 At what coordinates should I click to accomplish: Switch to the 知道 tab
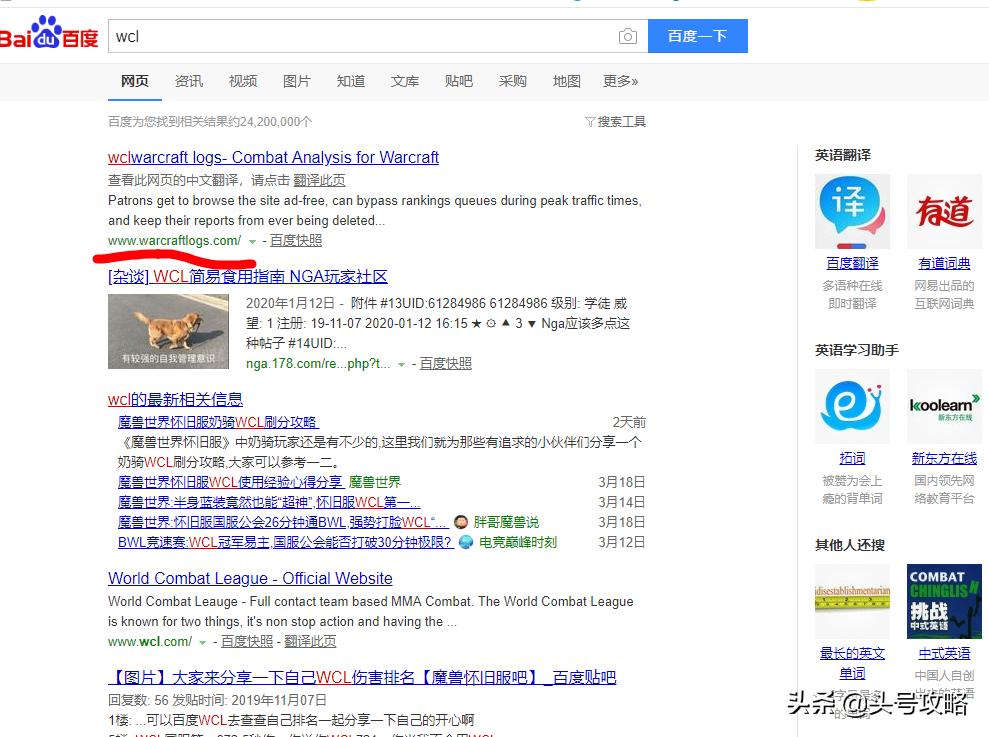coord(351,81)
